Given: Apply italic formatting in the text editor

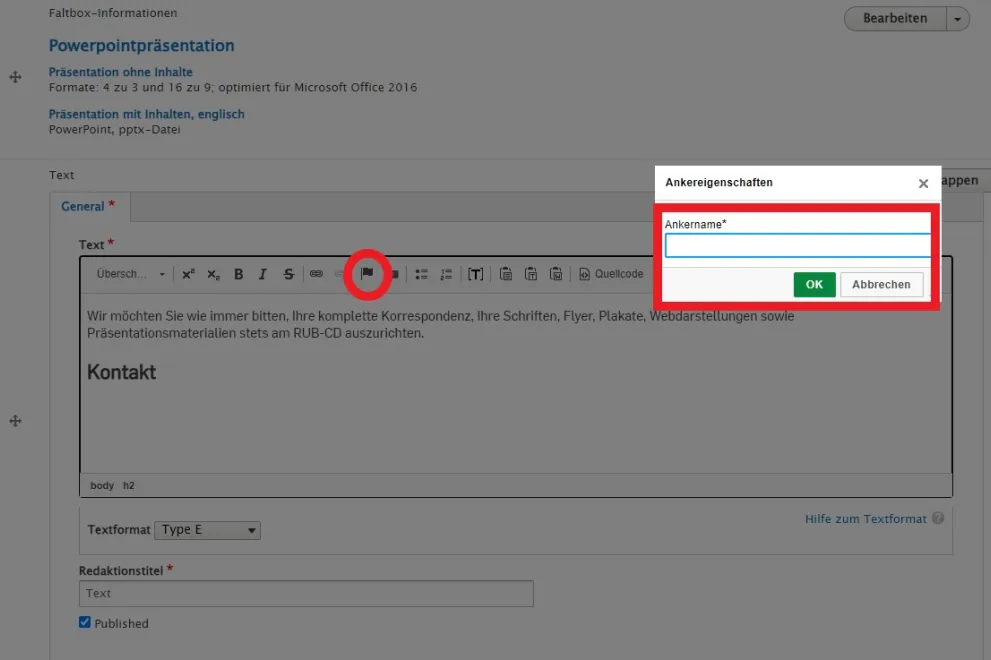Looking at the screenshot, I should tap(262, 273).
